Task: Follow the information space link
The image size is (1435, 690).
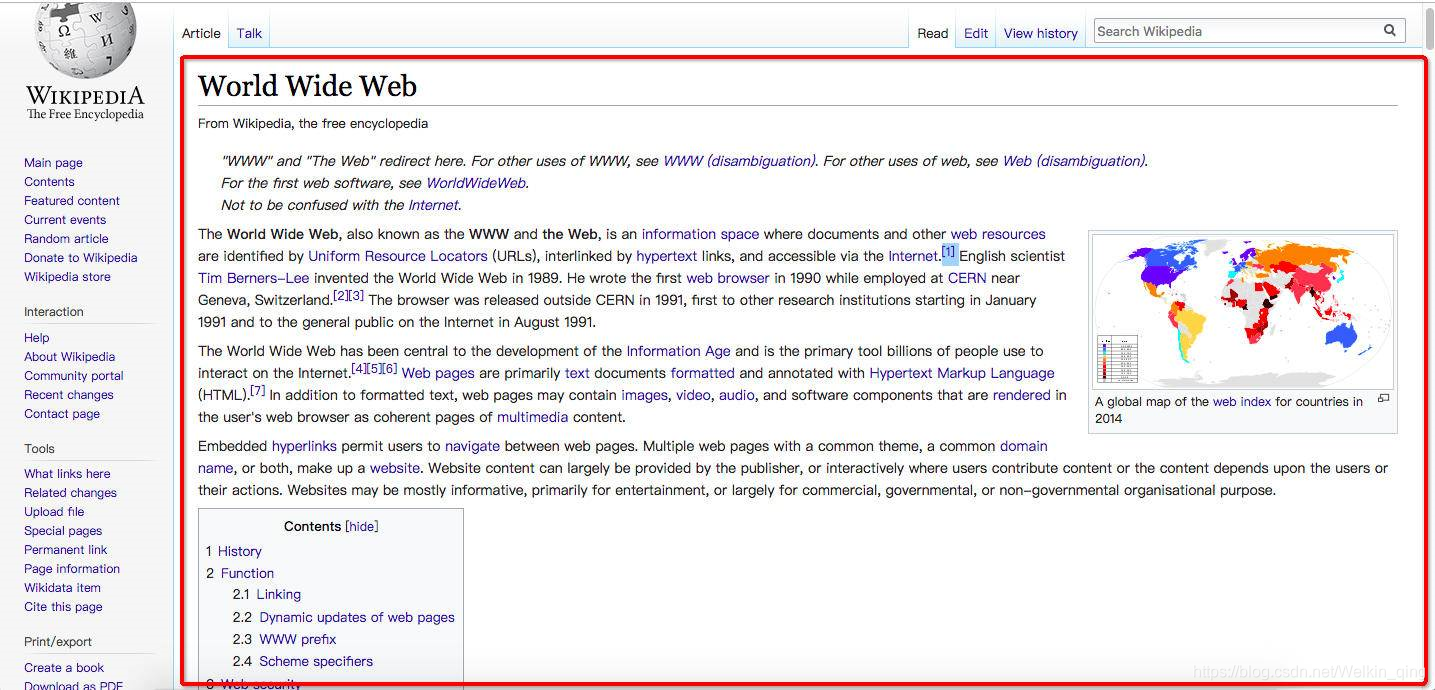Action: [700, 234]
